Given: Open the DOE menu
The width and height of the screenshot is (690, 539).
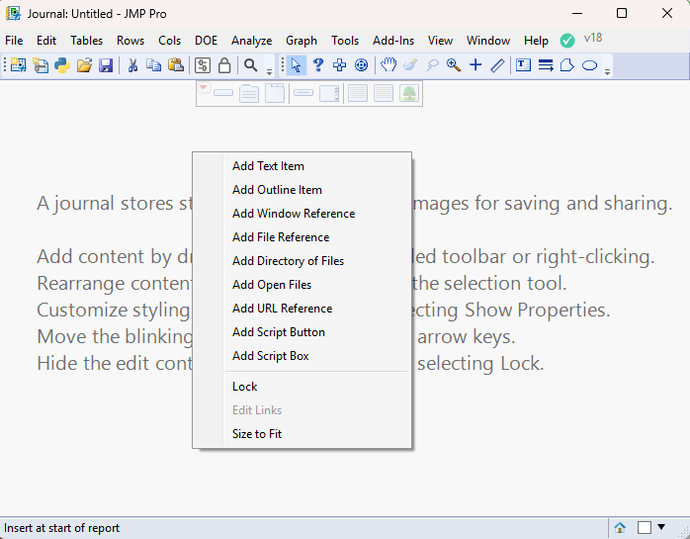Looking at the screenshot, I should (x=206, y=40).
